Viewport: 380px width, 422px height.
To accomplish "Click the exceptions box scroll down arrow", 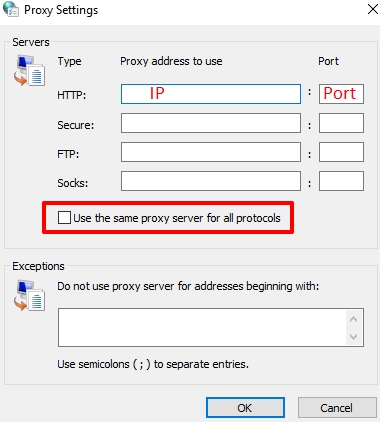I will [354, 337].
